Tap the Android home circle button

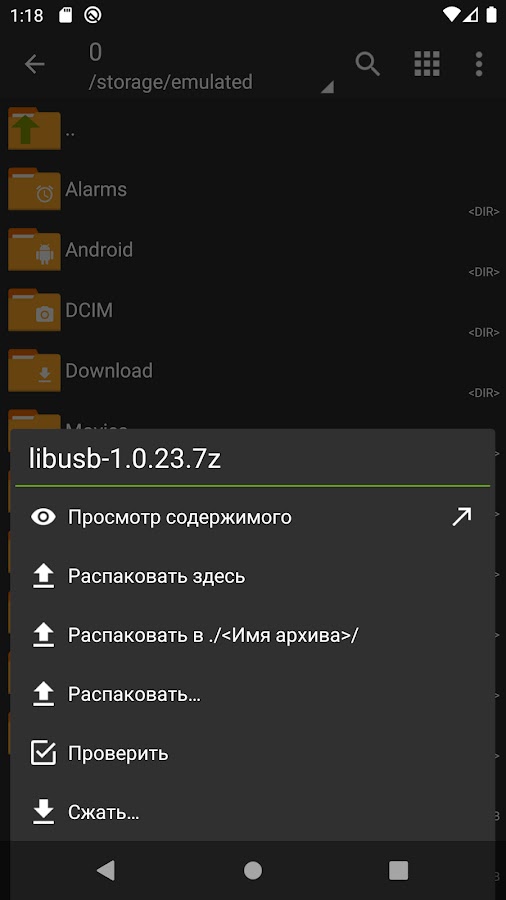tap(252, 870)
